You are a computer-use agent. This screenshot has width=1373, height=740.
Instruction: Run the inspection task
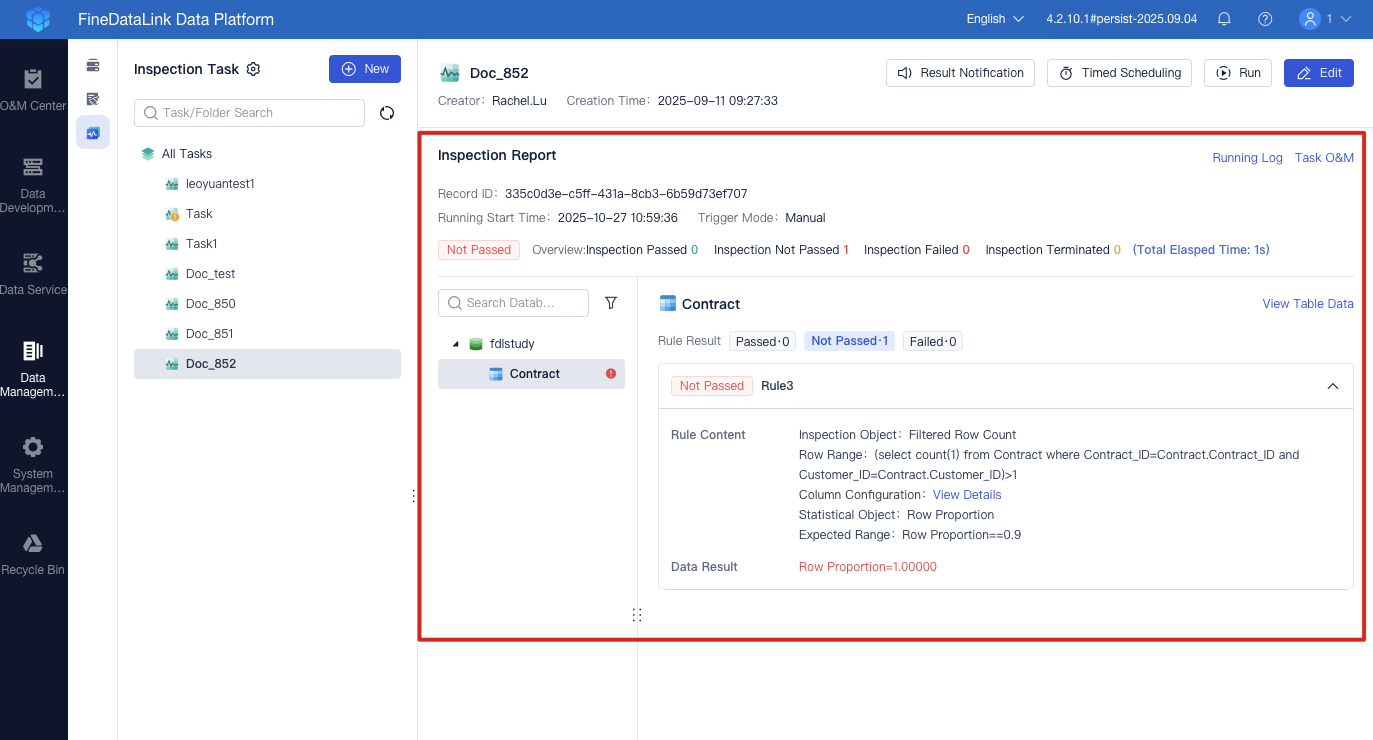pyautogui.click(x=1238, y=73)
